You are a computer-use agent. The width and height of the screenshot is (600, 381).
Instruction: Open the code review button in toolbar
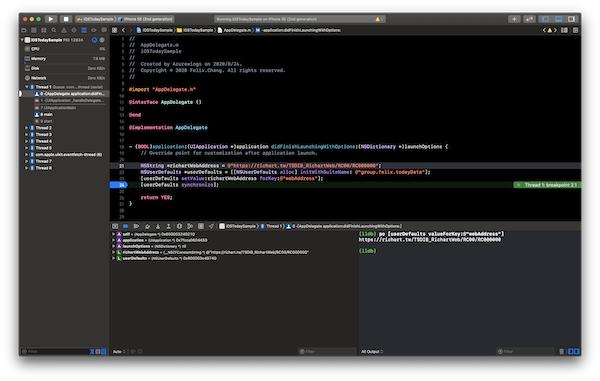[530, 19]
